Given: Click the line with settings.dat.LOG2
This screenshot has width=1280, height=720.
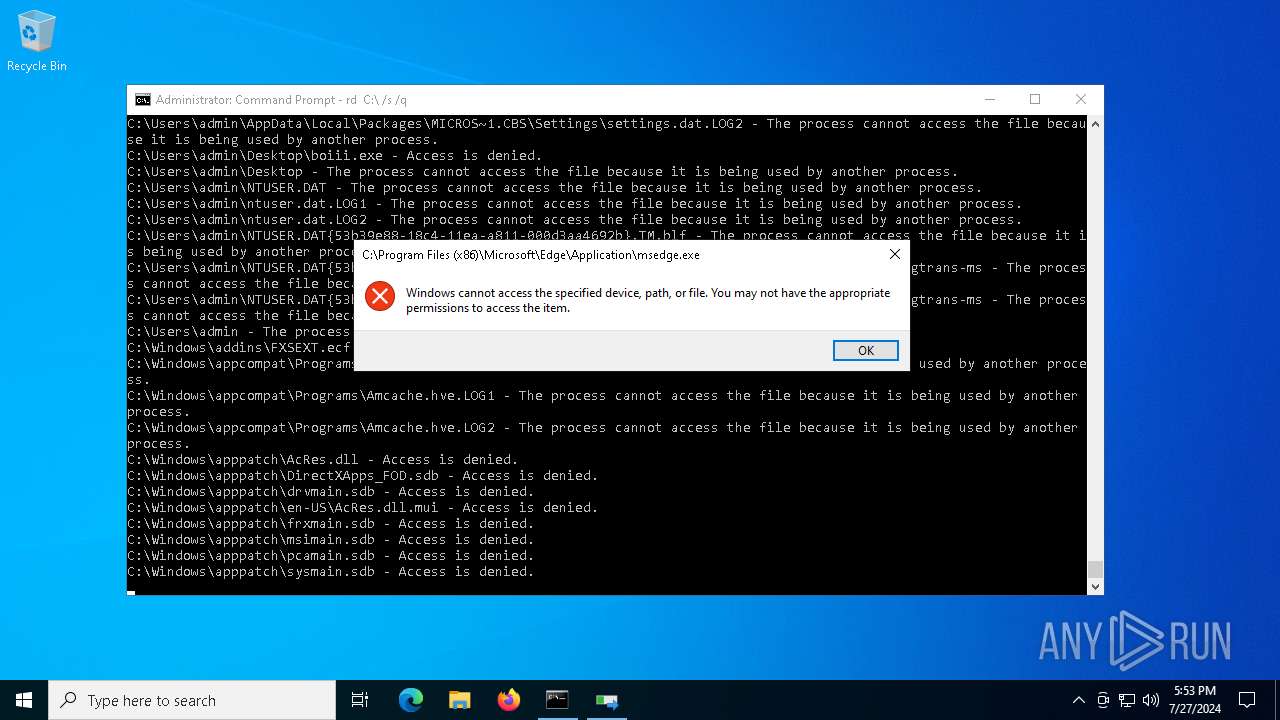Looking at the screenshot, I should point(607,132).
